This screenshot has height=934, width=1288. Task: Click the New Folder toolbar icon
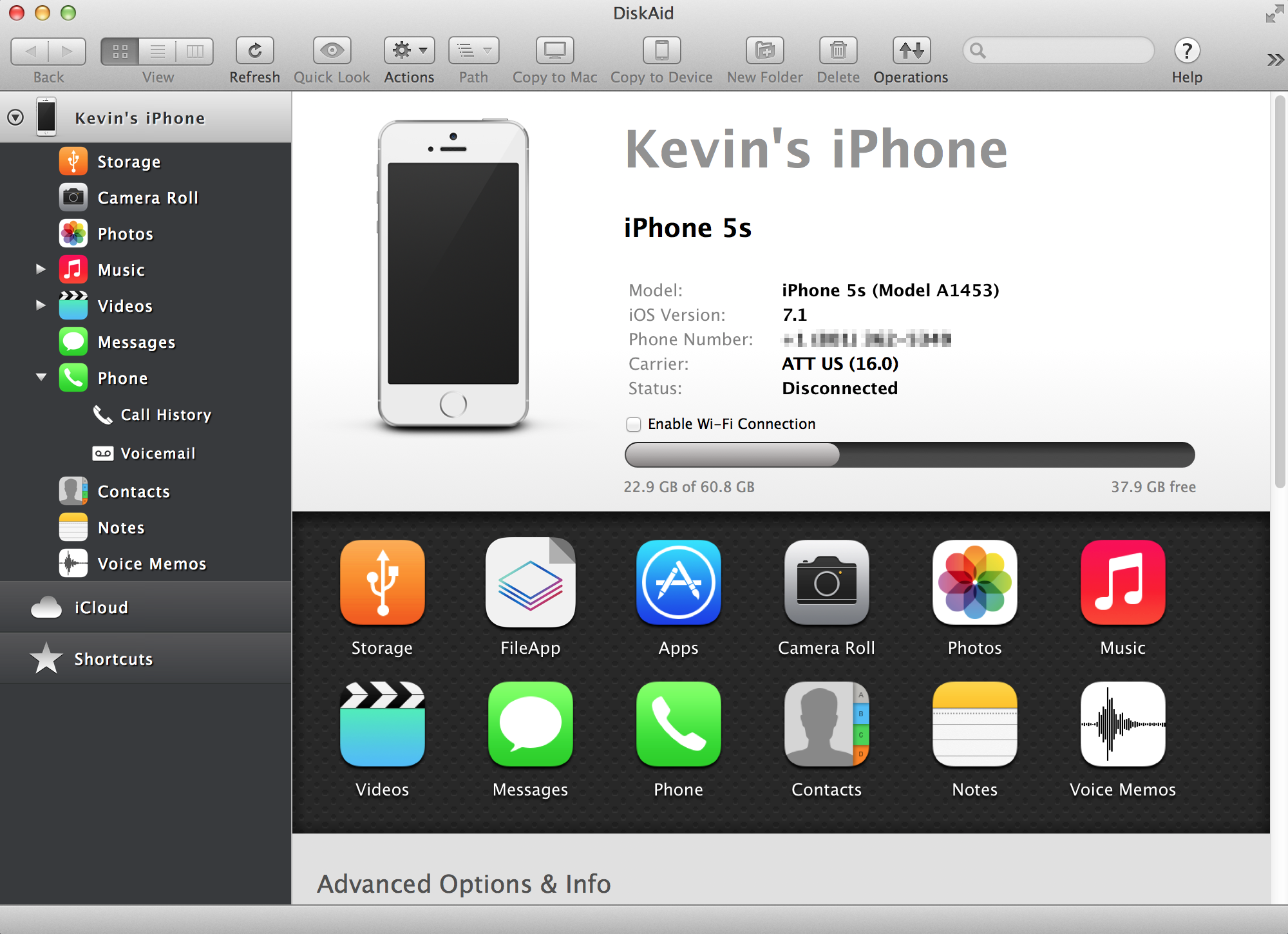[x=764, y=51]
